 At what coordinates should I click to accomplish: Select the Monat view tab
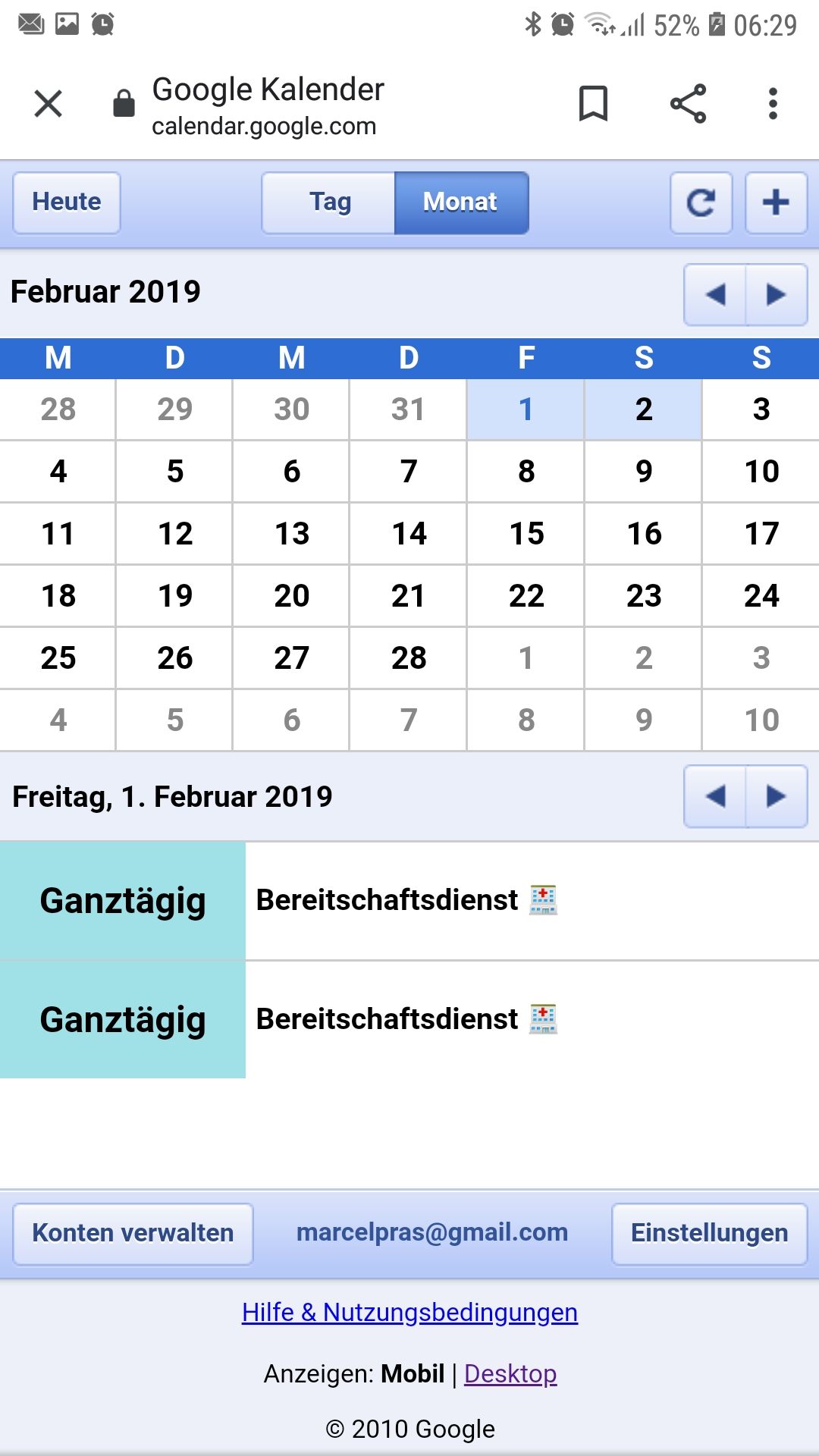[460, 202]
